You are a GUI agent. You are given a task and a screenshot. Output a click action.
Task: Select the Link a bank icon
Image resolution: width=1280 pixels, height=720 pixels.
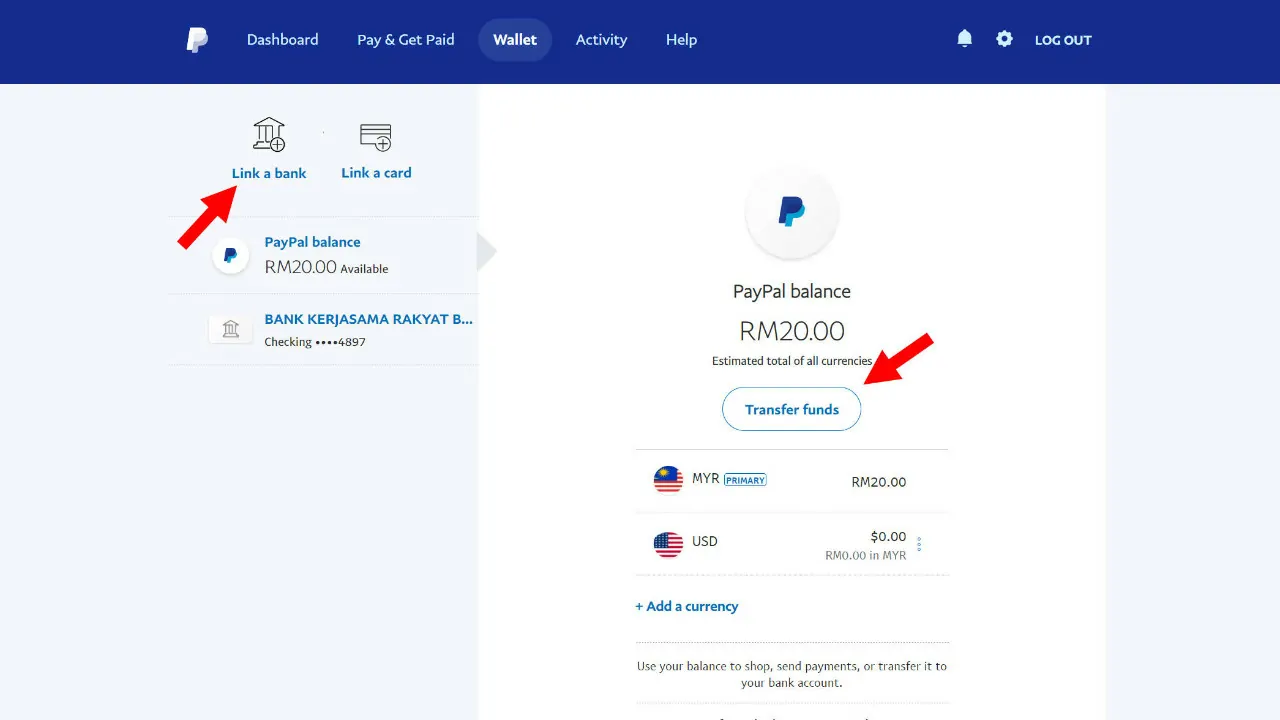pos(268,133)
